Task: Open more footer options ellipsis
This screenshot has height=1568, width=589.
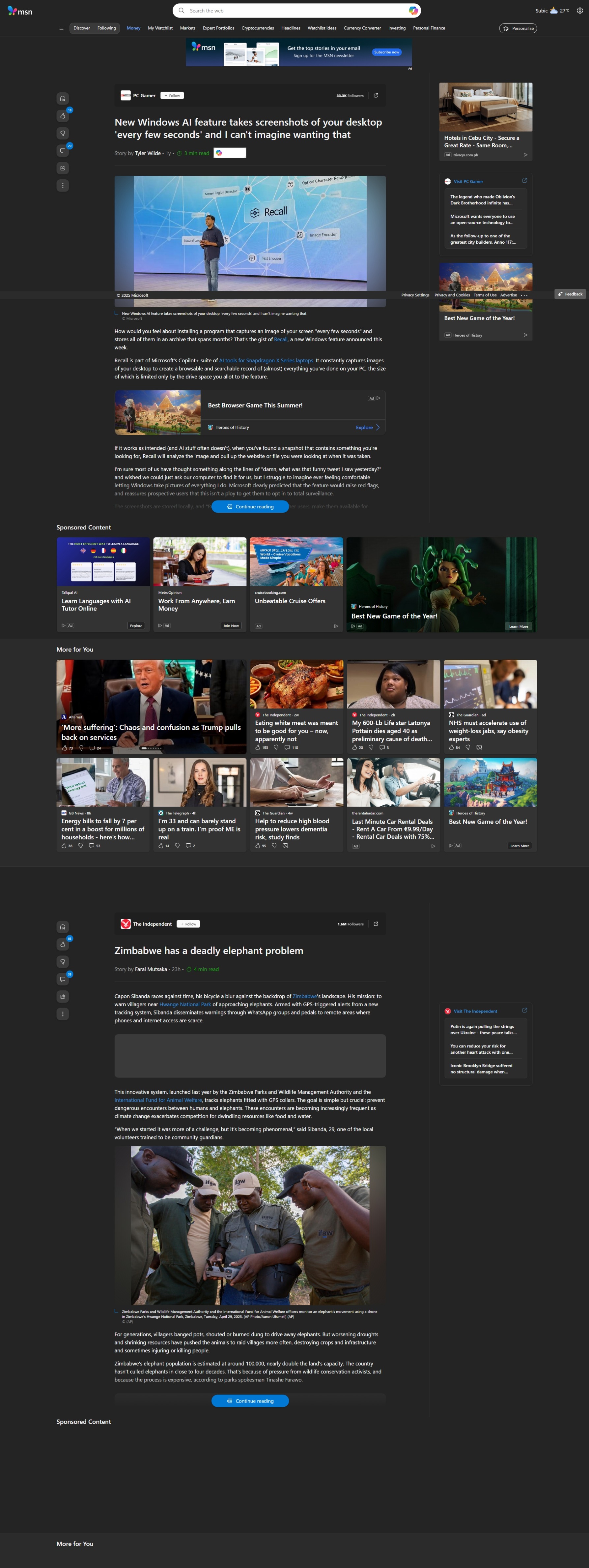Action: 524,295
